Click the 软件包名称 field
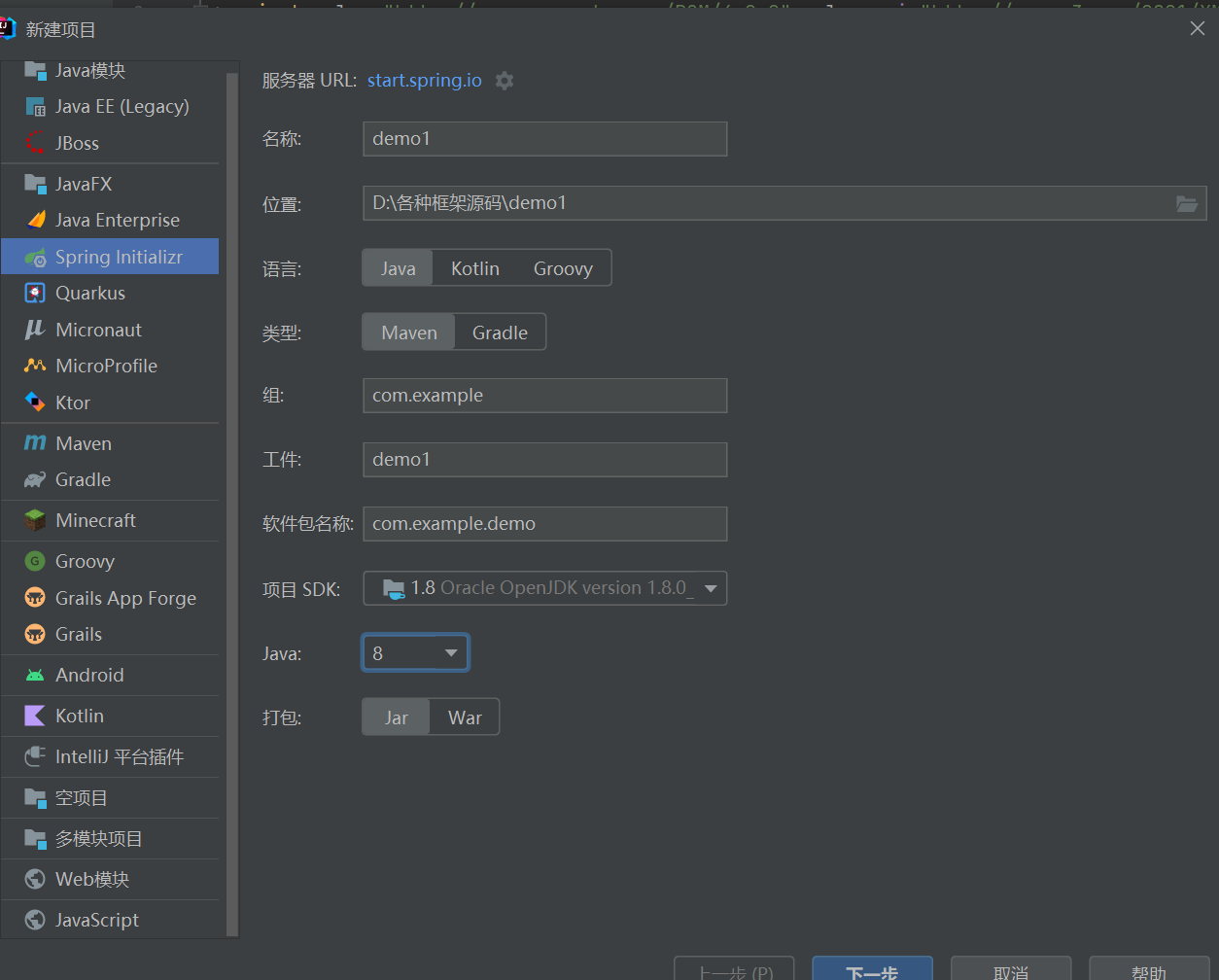 click(x=544, y=524)
